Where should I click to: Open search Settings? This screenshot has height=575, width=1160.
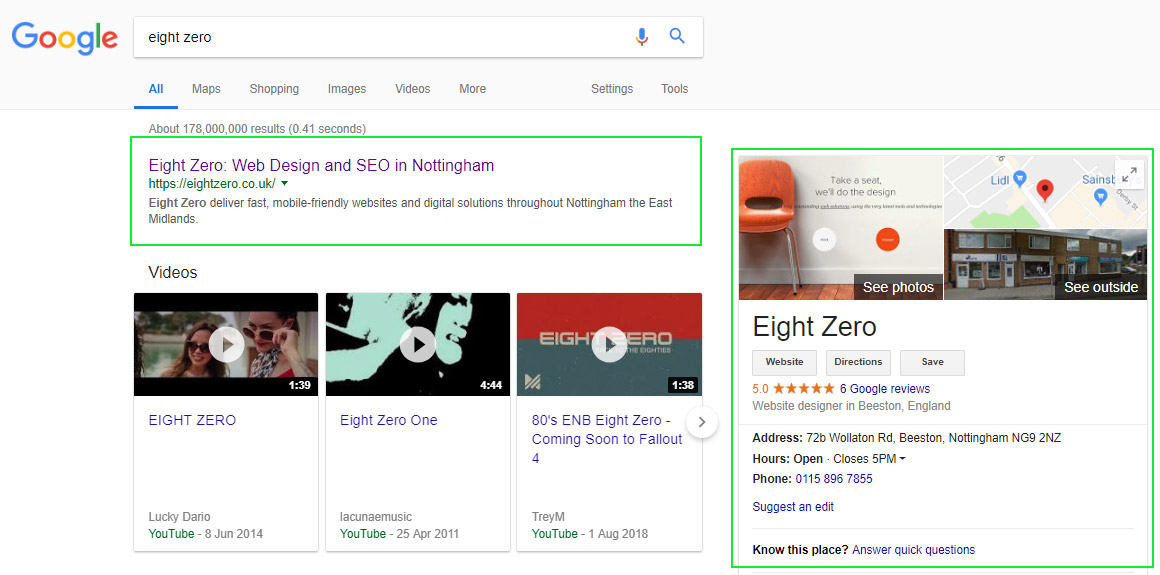612,89
